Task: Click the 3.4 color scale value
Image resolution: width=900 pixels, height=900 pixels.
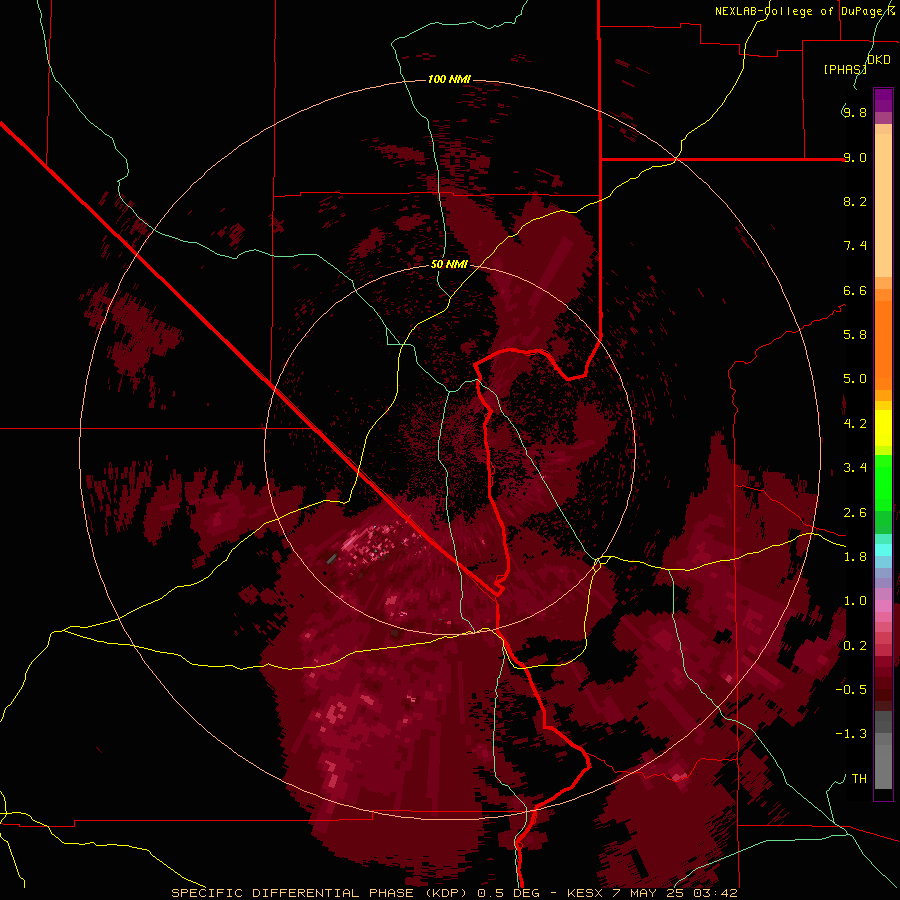Action: point(855,468)
